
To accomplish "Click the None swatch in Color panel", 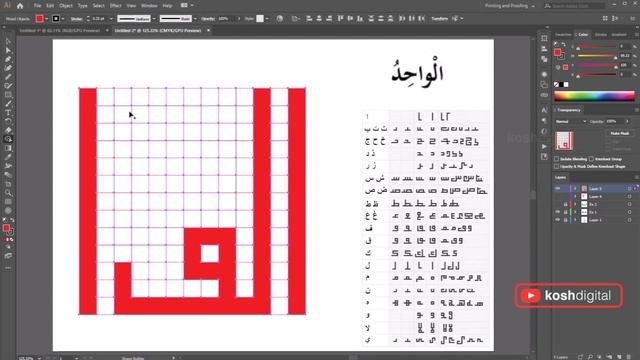I will (x=556, y=84).
